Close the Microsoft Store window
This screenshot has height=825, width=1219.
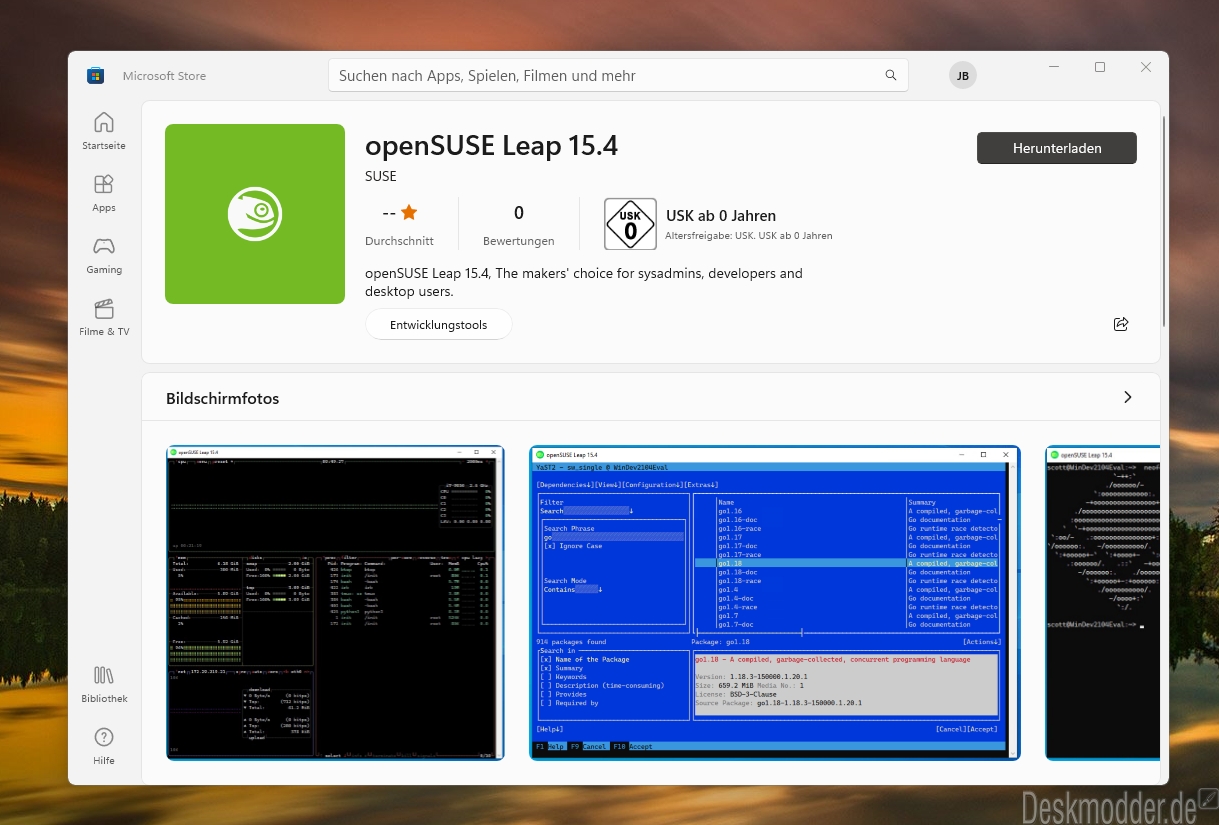(x=1146, y=67)
